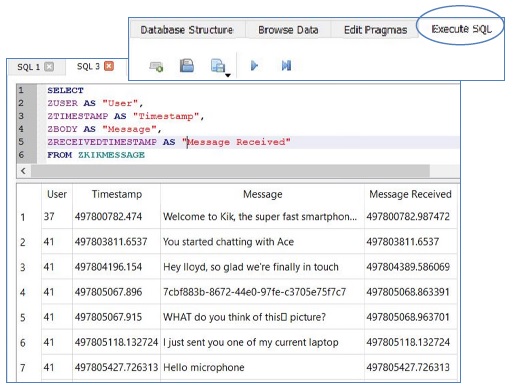Screen dimensions: 521x388
Task: Select 'I just sent you one' cell
Action: point(262,342)
